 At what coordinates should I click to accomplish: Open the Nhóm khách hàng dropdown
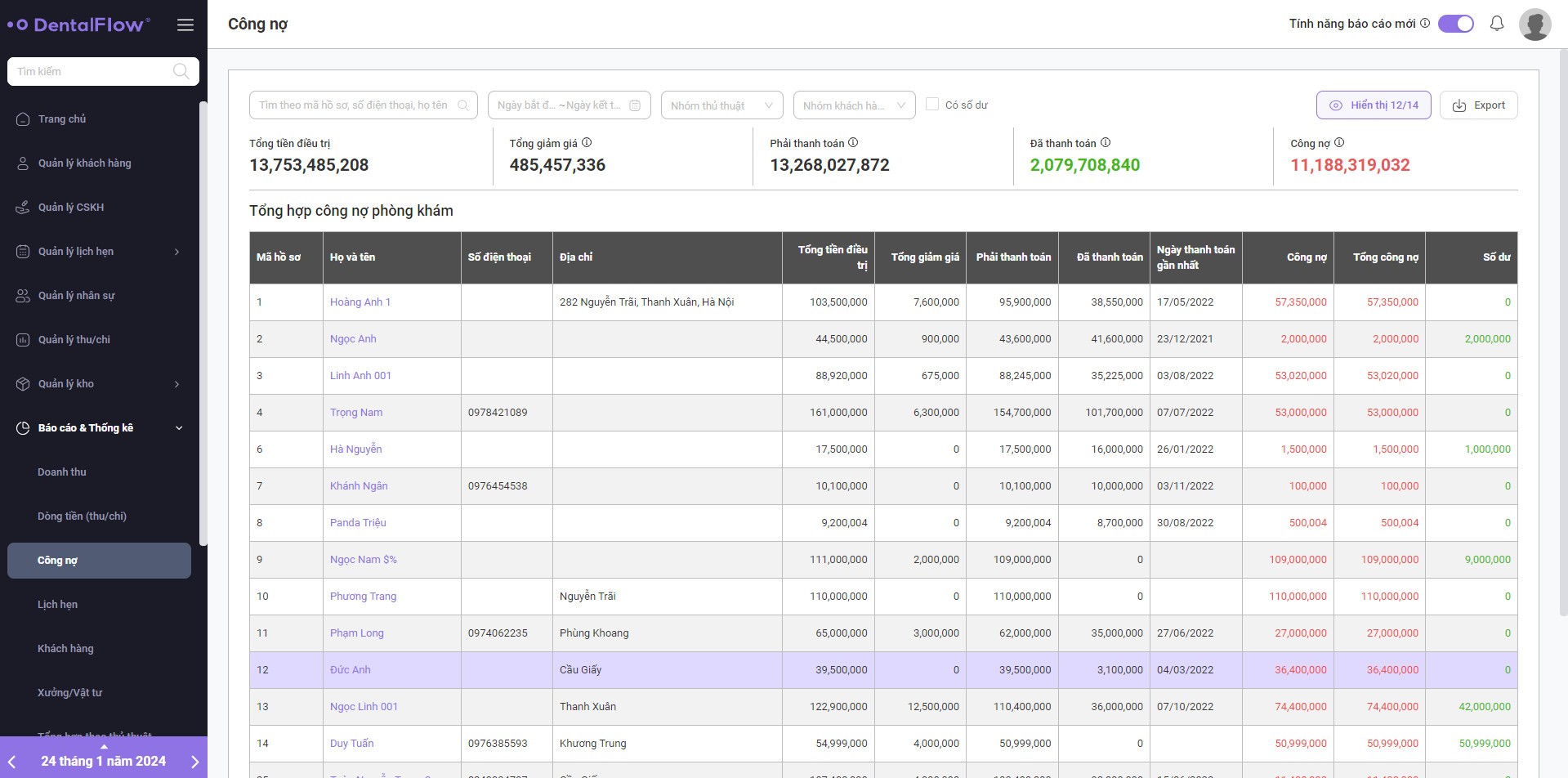click(x=853, y=105)
